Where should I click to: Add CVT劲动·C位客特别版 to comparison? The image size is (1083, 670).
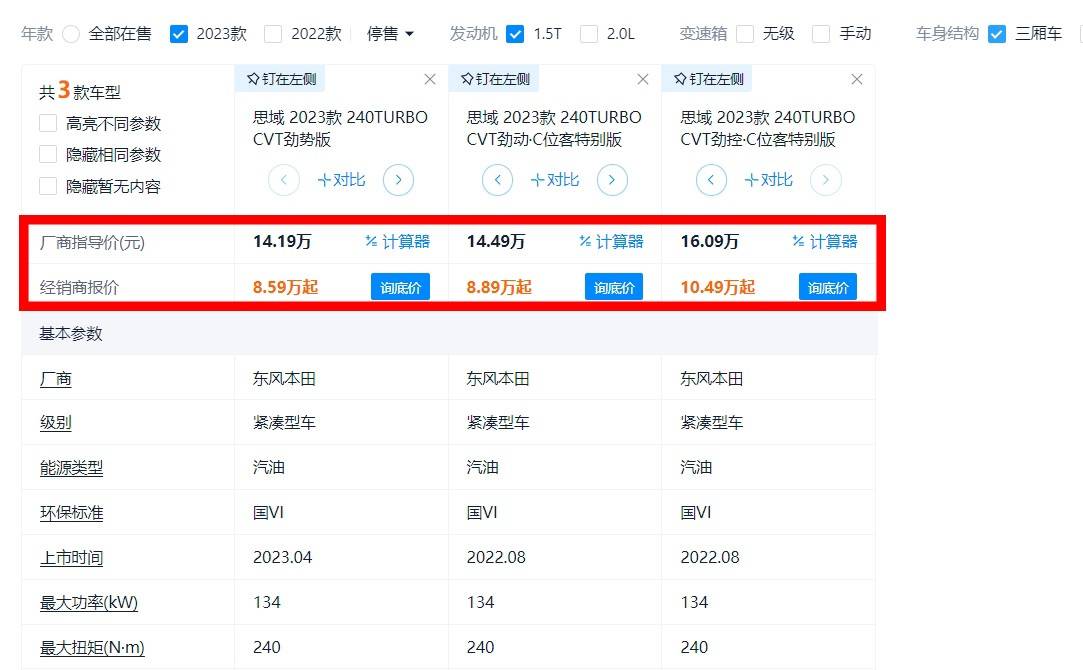(x=555, y=180)
